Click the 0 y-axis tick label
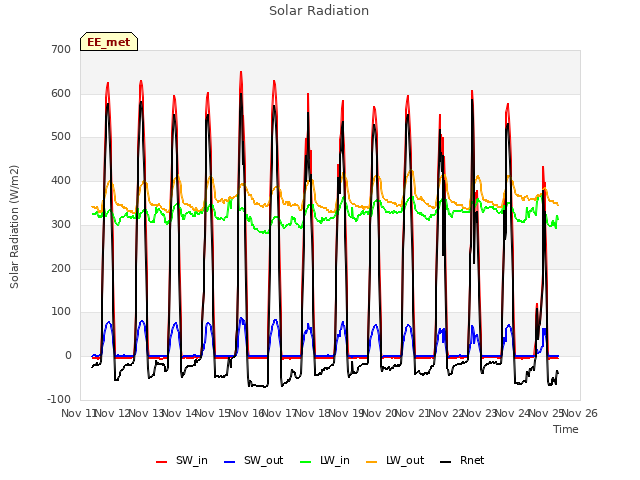 [68, 356]
